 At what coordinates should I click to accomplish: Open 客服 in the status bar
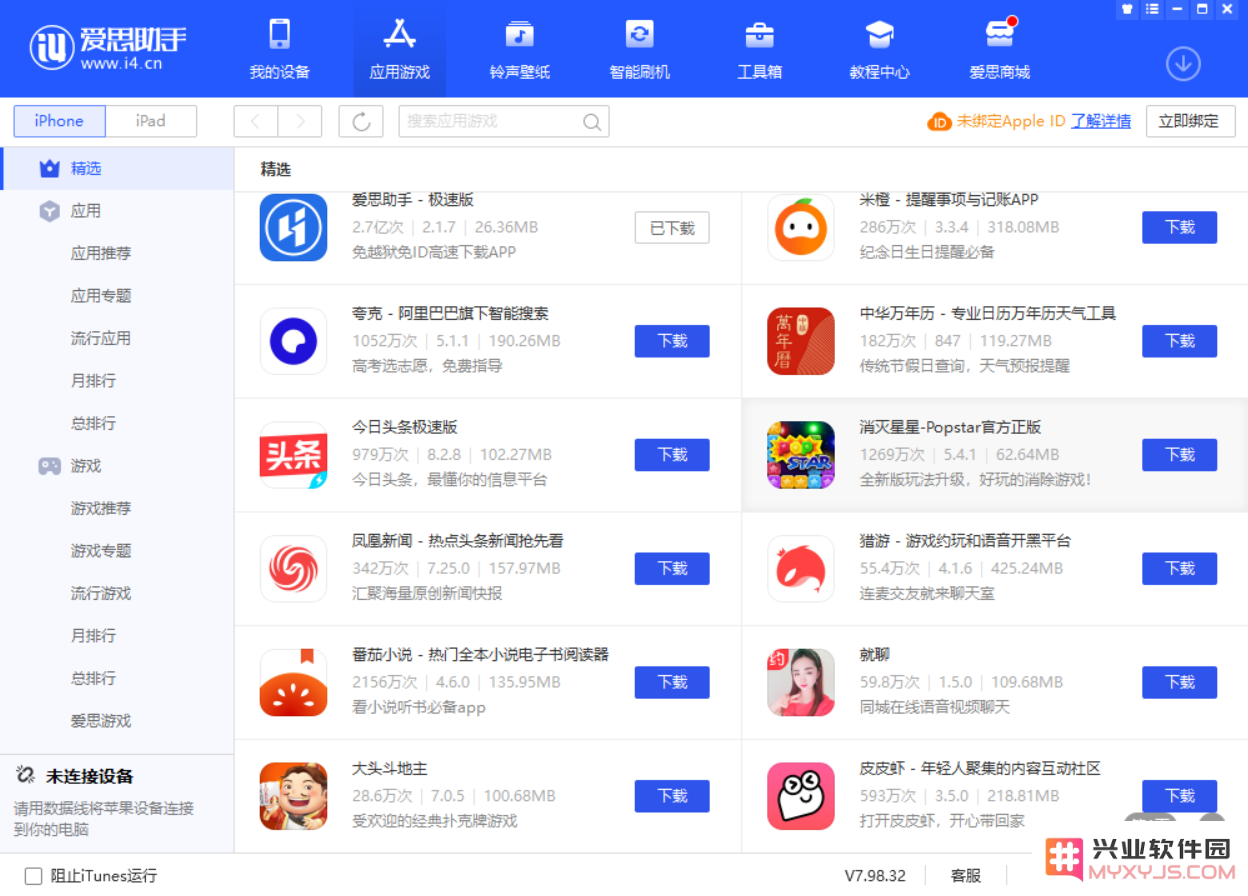[966, 876]
